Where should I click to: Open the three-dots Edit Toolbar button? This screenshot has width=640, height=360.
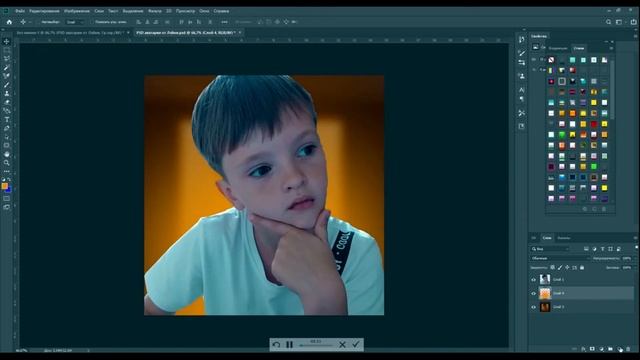coord(7,171)
